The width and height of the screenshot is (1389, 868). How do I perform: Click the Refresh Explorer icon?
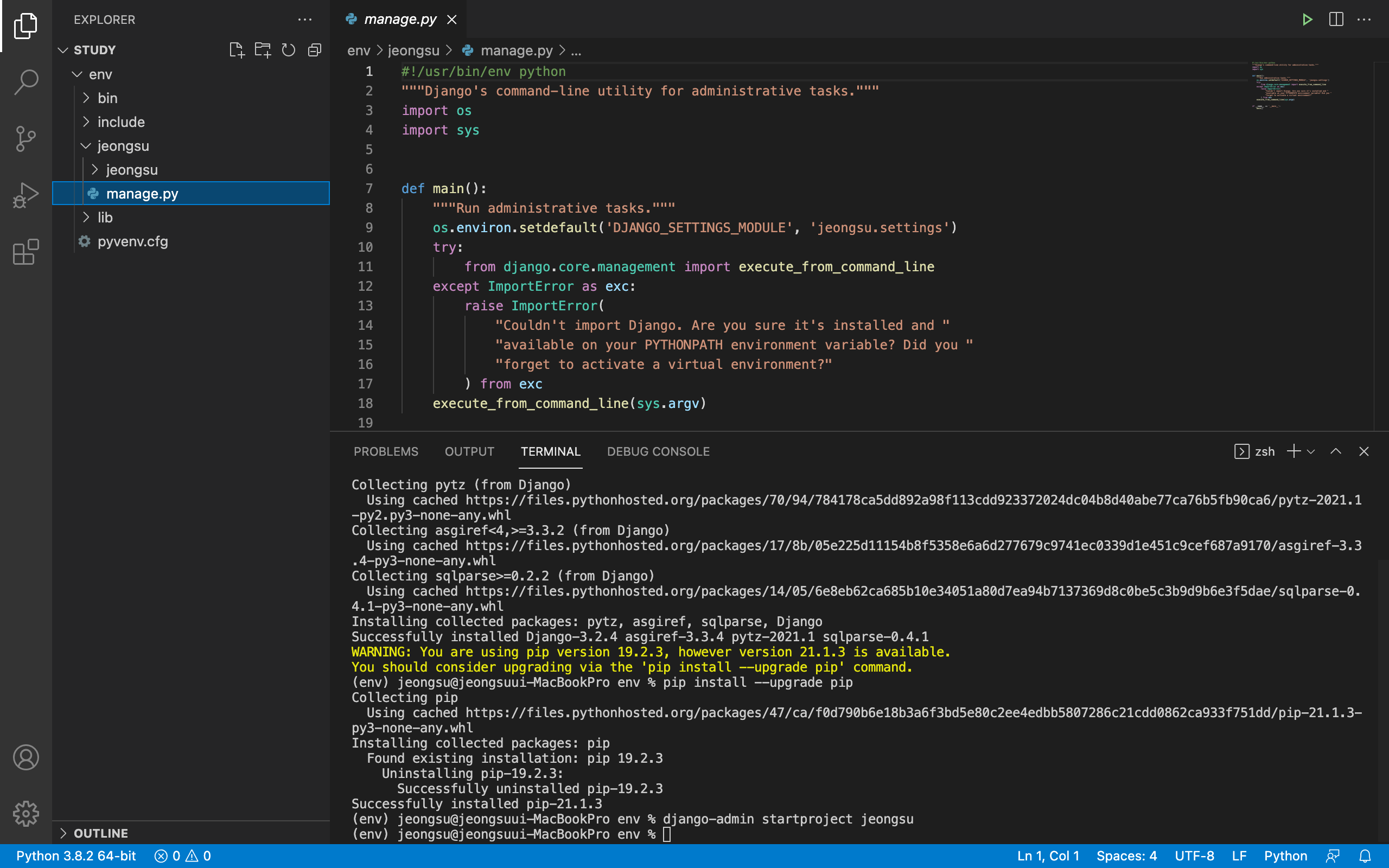288,50
